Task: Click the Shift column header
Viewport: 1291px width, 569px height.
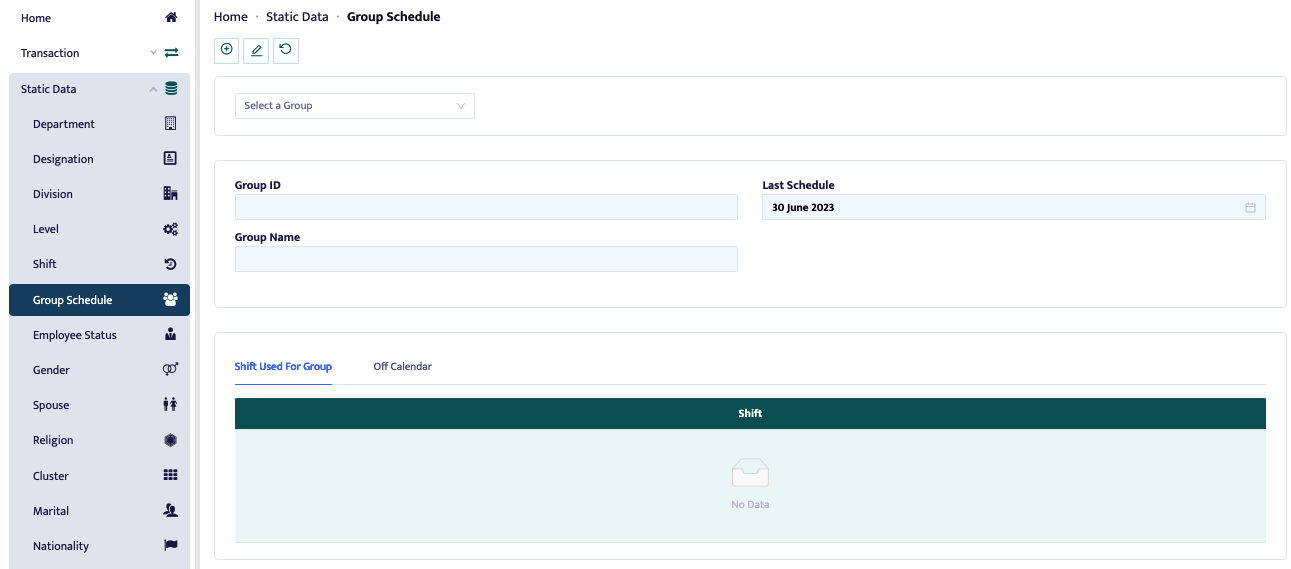Action: 750,414
